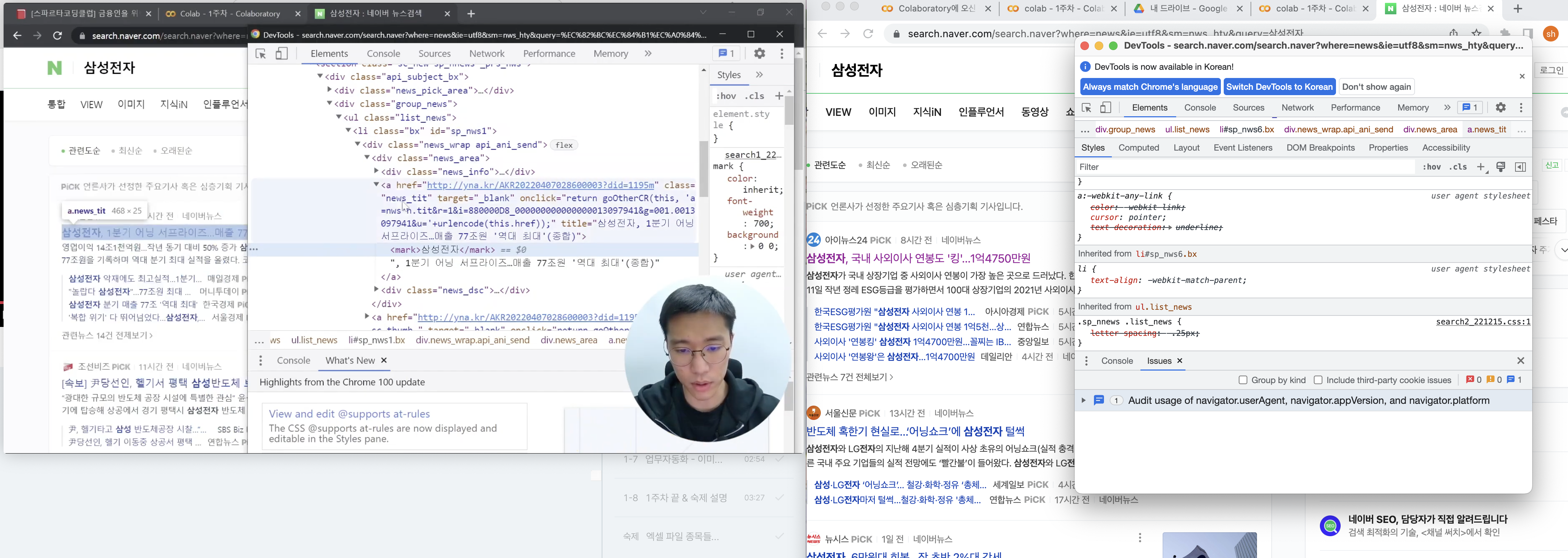Open drawer kebab menu beside Issues tab

[1086, 361]
